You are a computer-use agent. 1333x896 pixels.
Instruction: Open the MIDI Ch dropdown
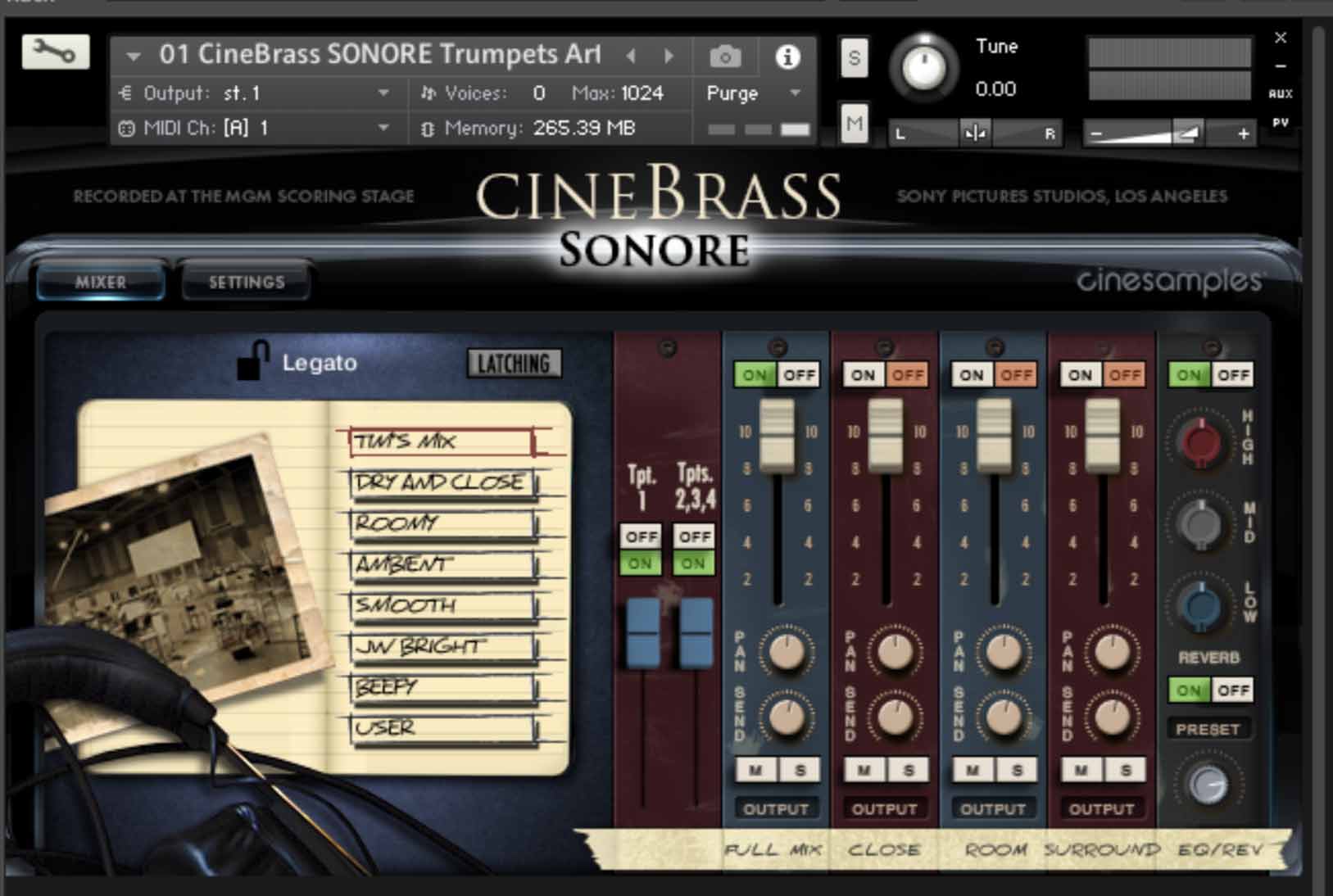point(381,128)
